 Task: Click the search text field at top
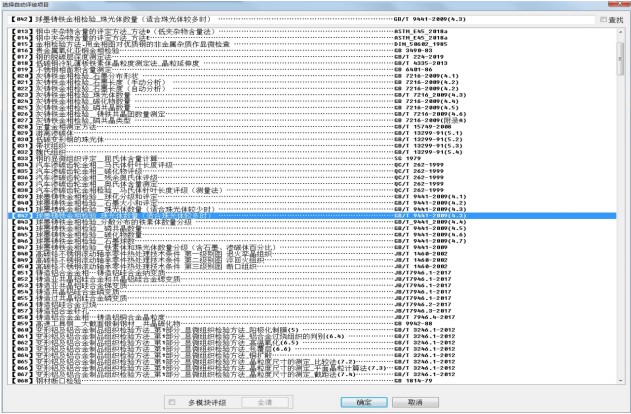pos(301,19)
